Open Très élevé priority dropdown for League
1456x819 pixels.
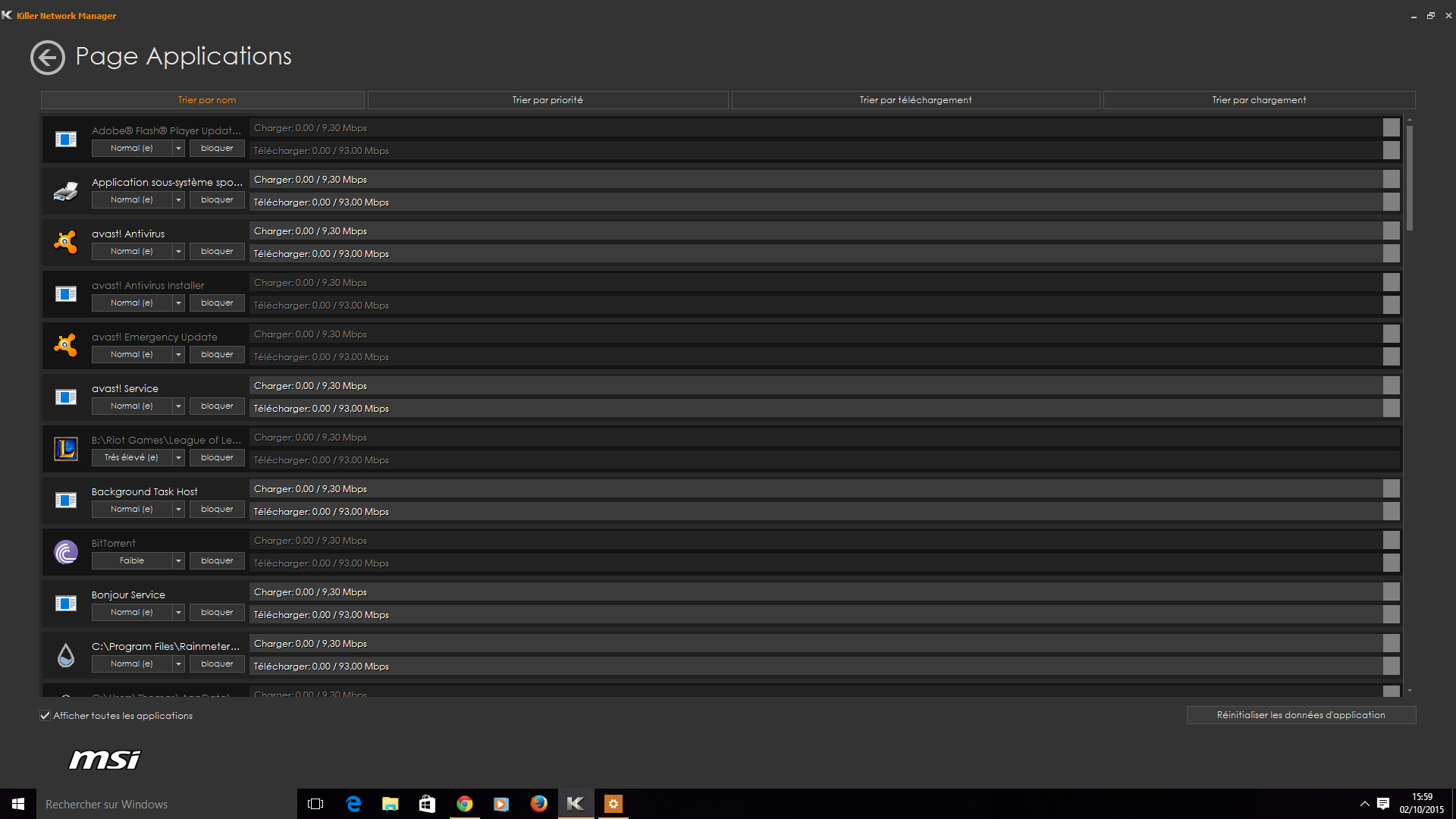pyautogui.click(x=178, y=458)
